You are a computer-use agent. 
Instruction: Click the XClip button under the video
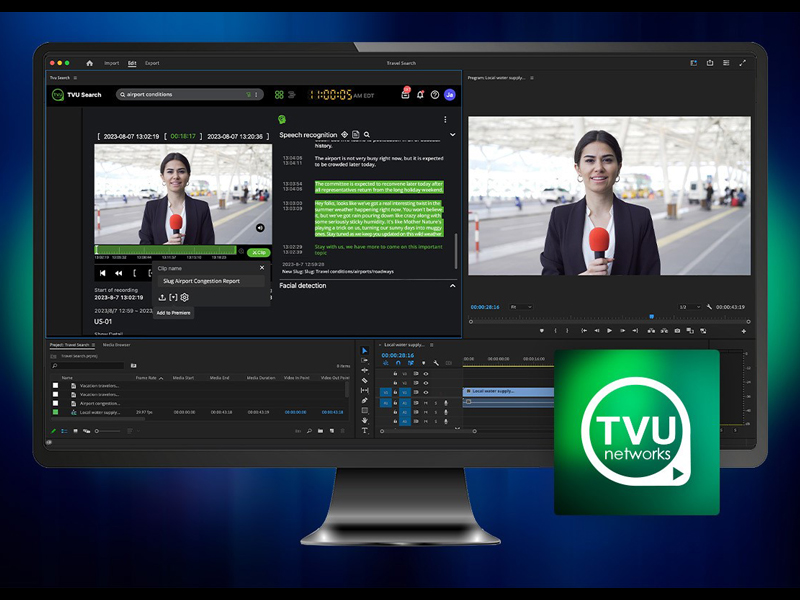[258, 253]
